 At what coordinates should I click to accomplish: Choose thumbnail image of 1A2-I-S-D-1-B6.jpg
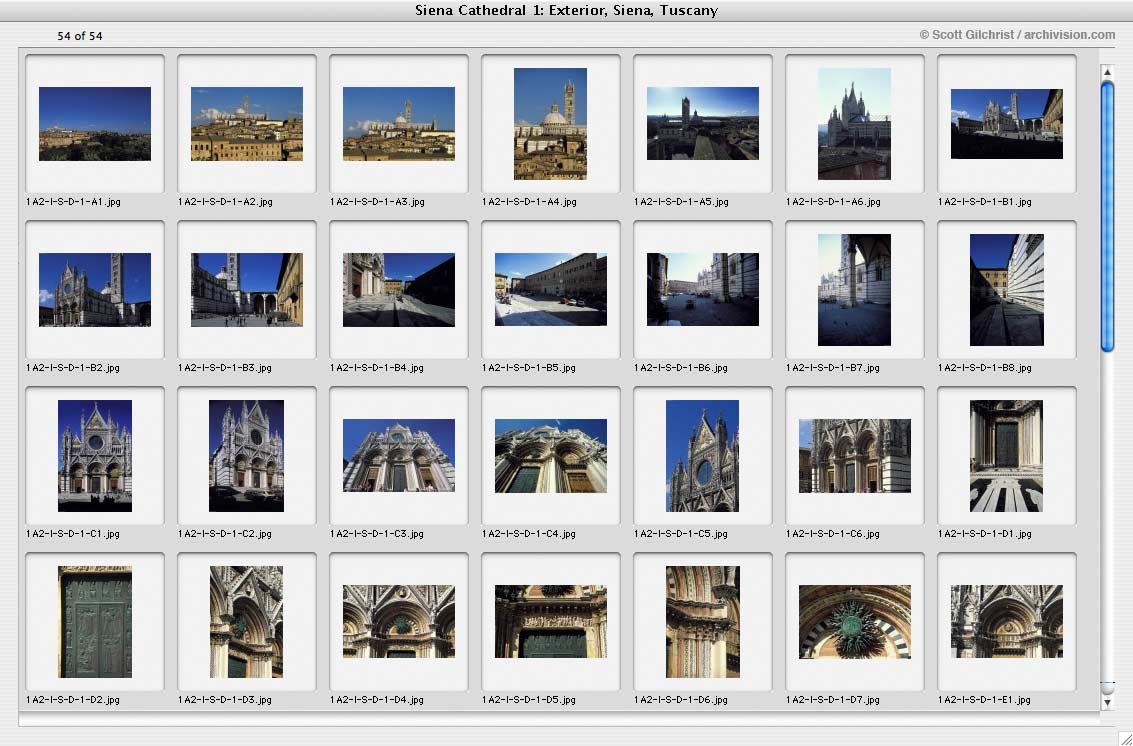(x=702, y=289)
